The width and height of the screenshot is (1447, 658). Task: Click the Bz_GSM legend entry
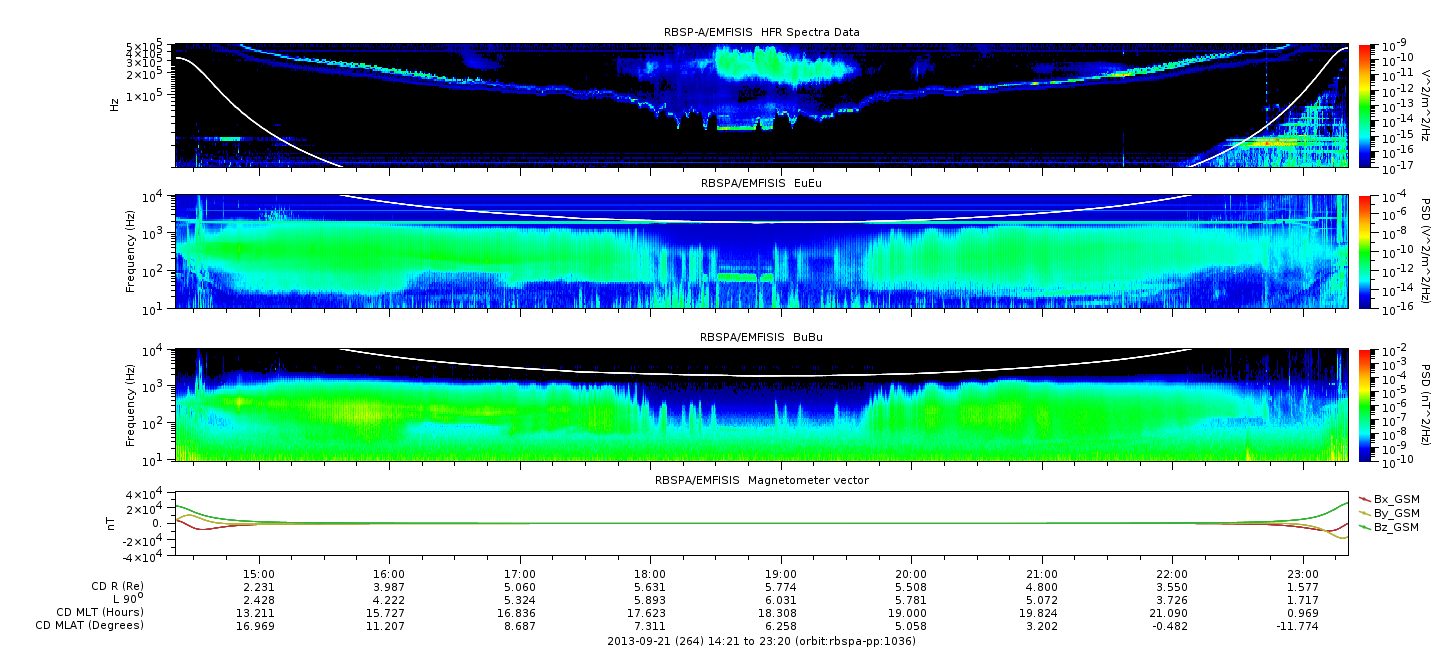1395,527
